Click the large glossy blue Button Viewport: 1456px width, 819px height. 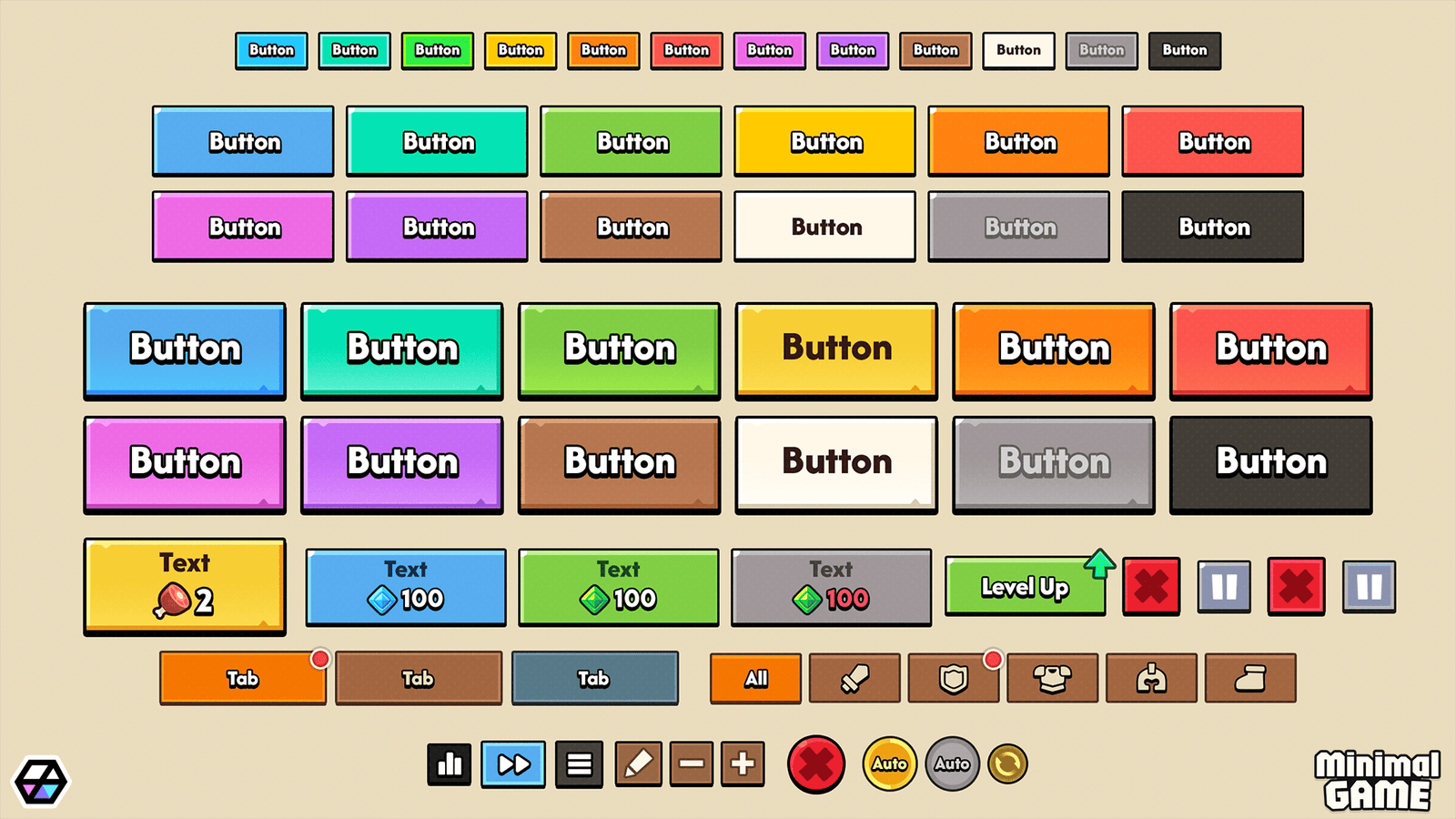[x=185, y=351]
